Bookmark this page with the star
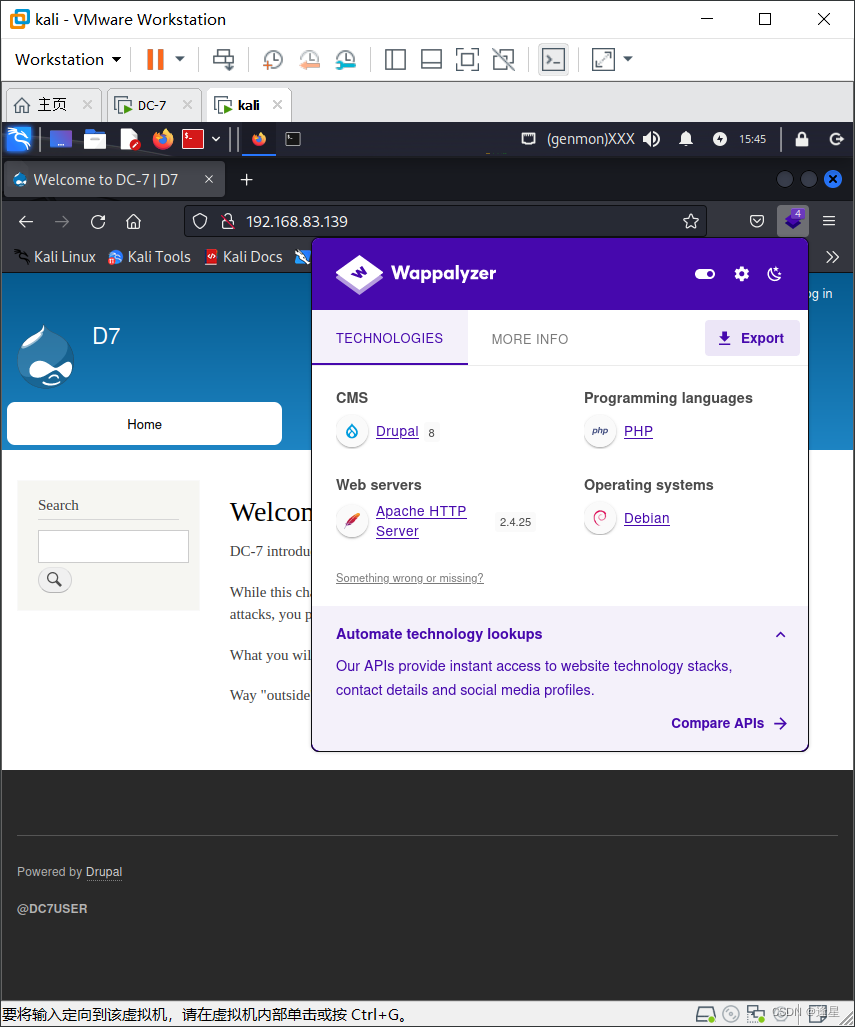The image size is (855, 1027). coord(691,221)
